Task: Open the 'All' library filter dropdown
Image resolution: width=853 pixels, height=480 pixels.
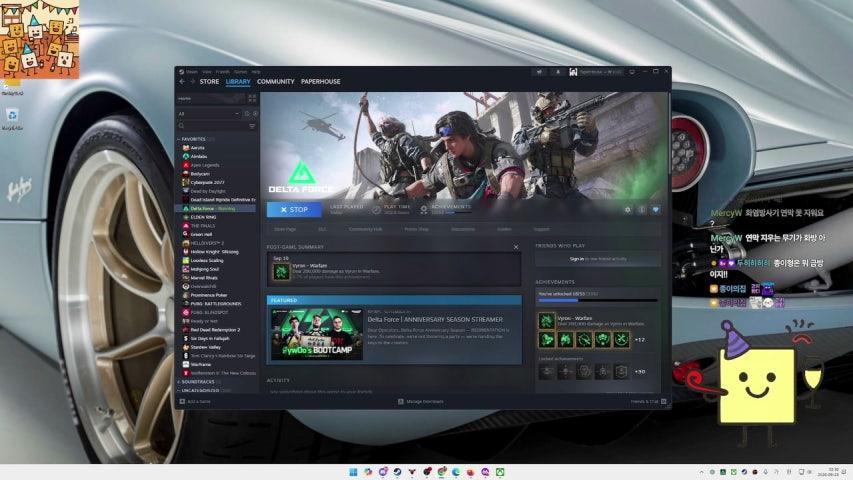Action: (x=209, y=114)
